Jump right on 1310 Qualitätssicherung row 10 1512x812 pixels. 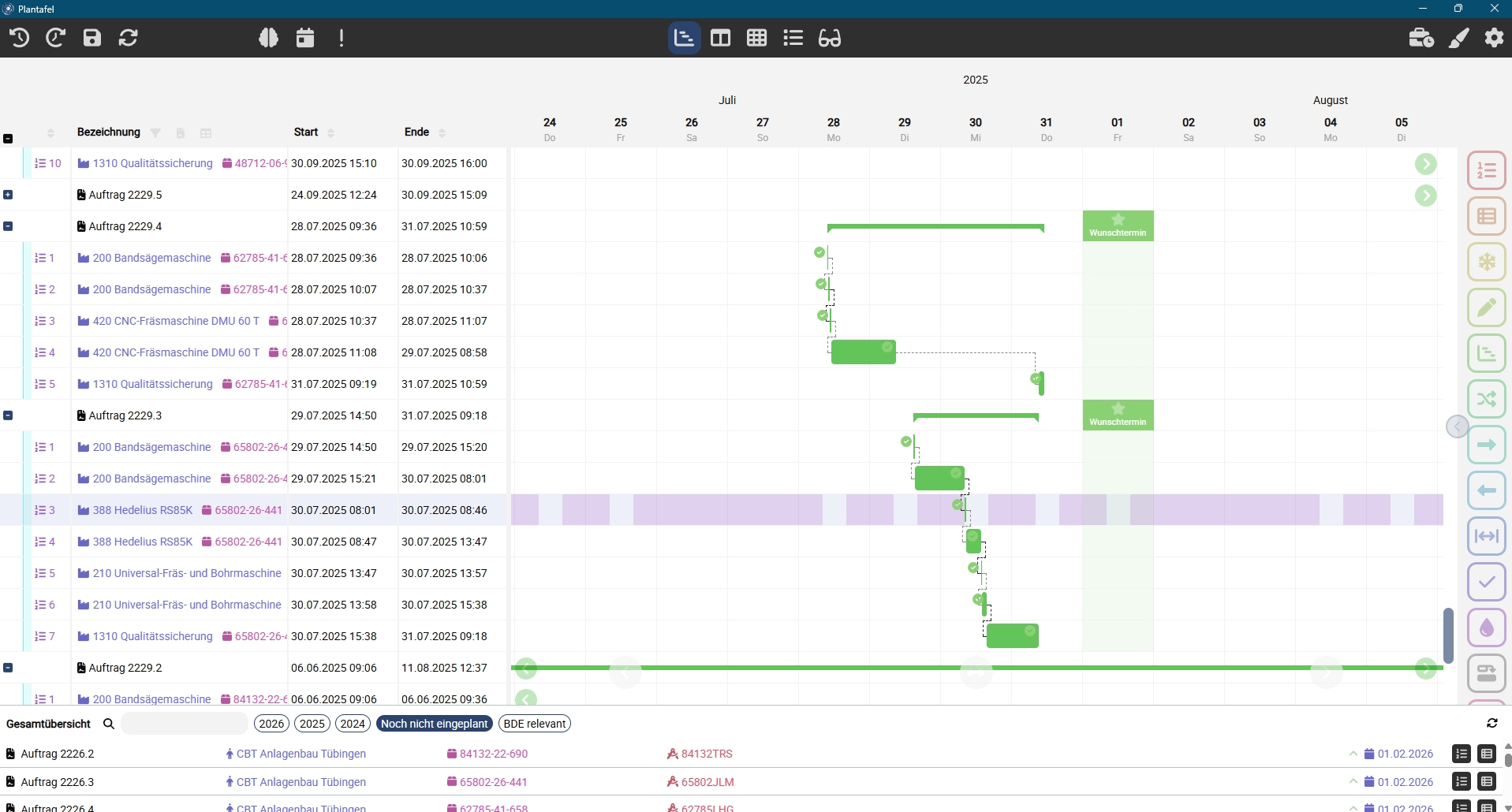pos(1425,164)
